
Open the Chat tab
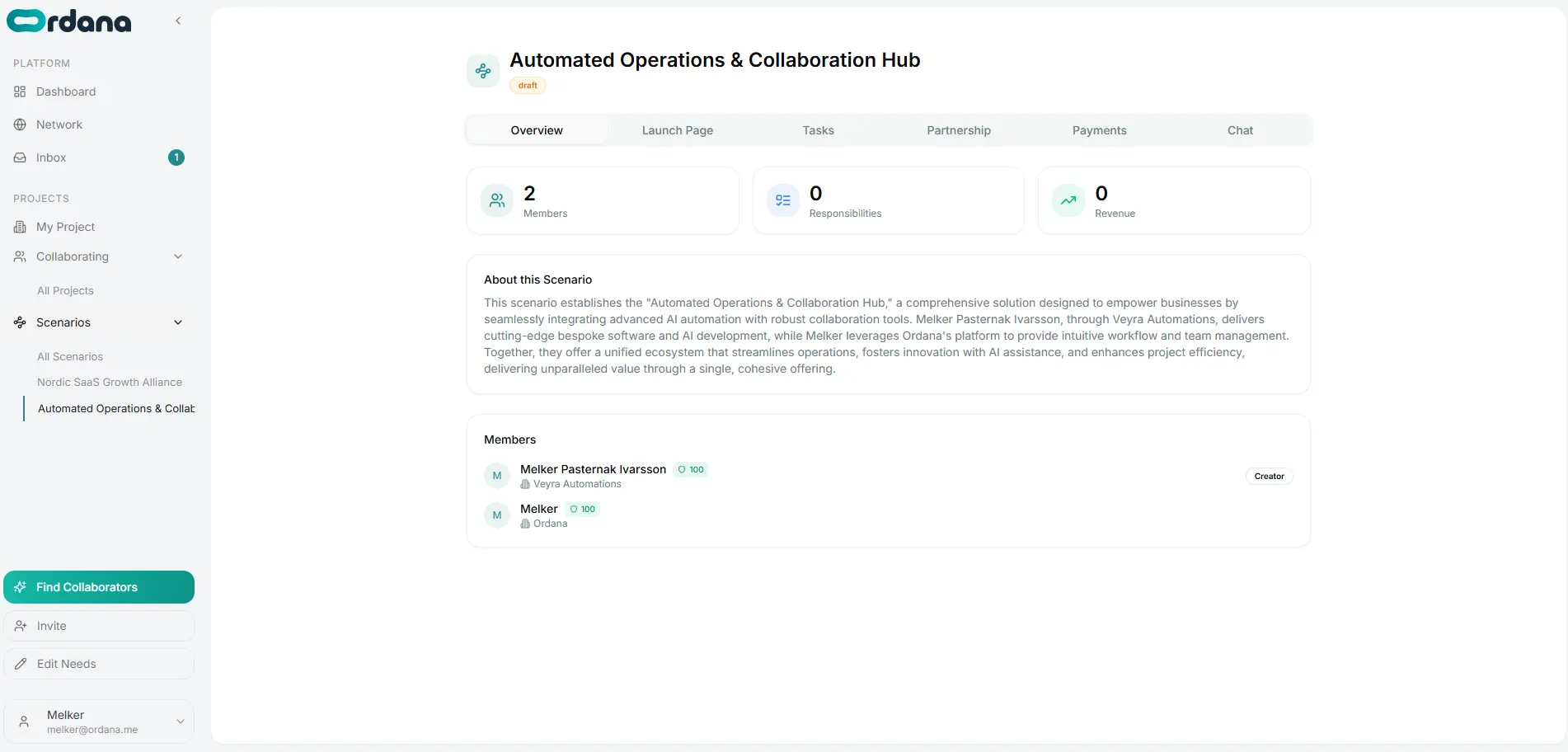coord(1240,130)
